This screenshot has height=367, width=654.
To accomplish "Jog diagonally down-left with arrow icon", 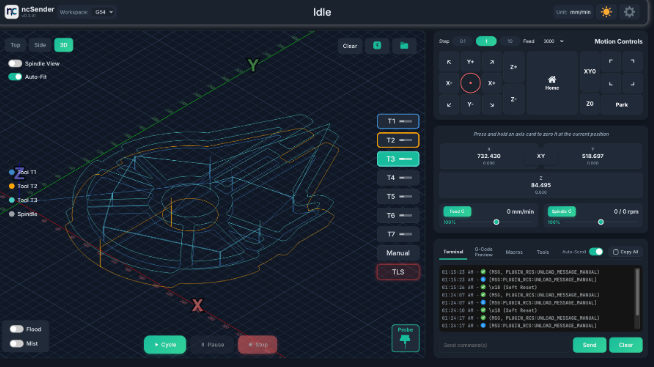I will pos(449,105).
